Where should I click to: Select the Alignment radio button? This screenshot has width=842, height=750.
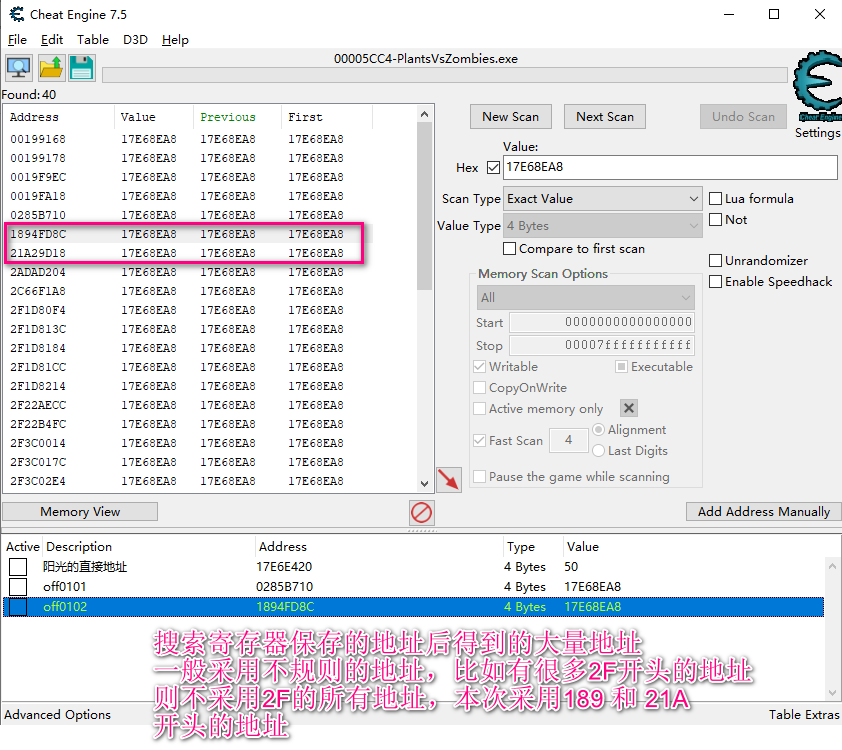coord(598,429)
